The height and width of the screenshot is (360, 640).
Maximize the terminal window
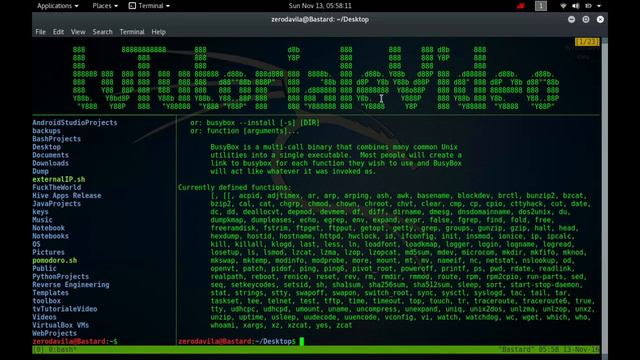tap(586, 19)
